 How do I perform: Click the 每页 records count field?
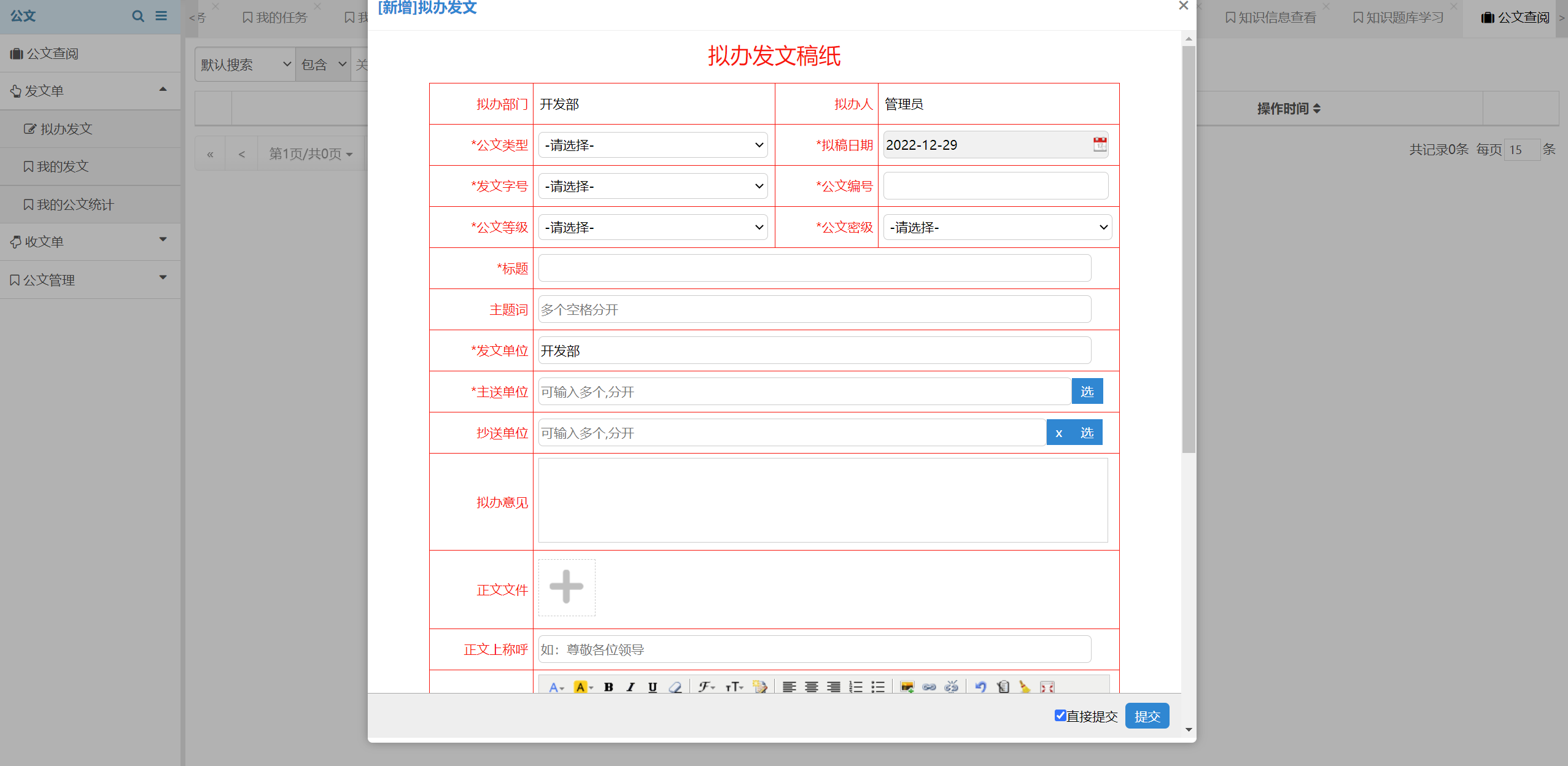click(x=1522, y=149)
